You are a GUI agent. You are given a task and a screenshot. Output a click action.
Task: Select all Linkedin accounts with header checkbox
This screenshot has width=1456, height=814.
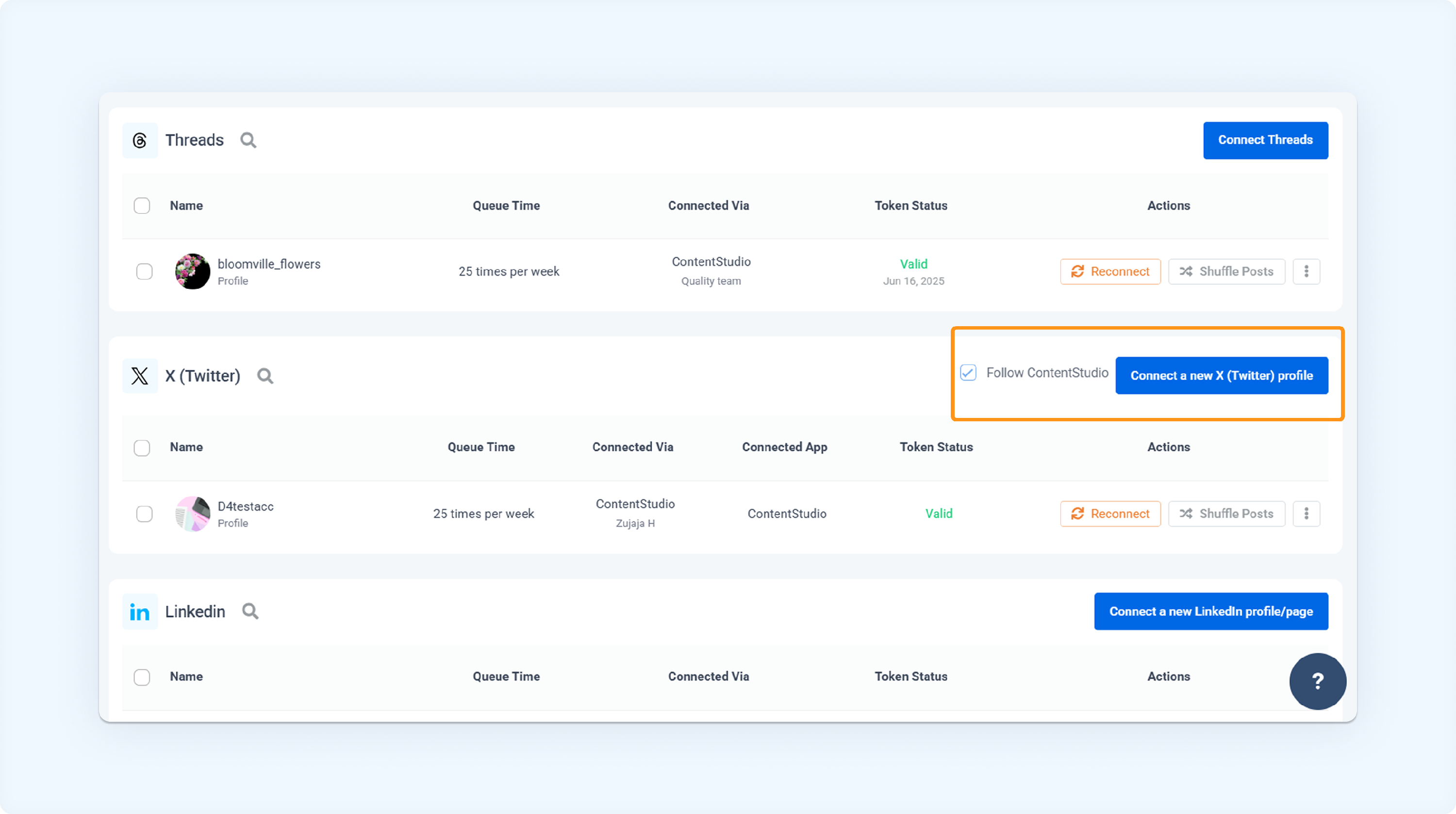pyautogui.click(x=142, y=677)
